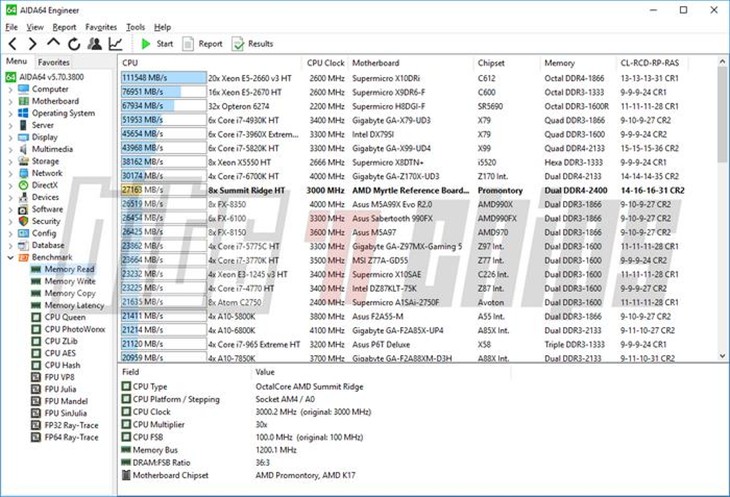Image resolution: width=730 pixels, height=497 pixels.
Task: Select the Memory Copy benchmark
Action: click(x=70, y=293)
